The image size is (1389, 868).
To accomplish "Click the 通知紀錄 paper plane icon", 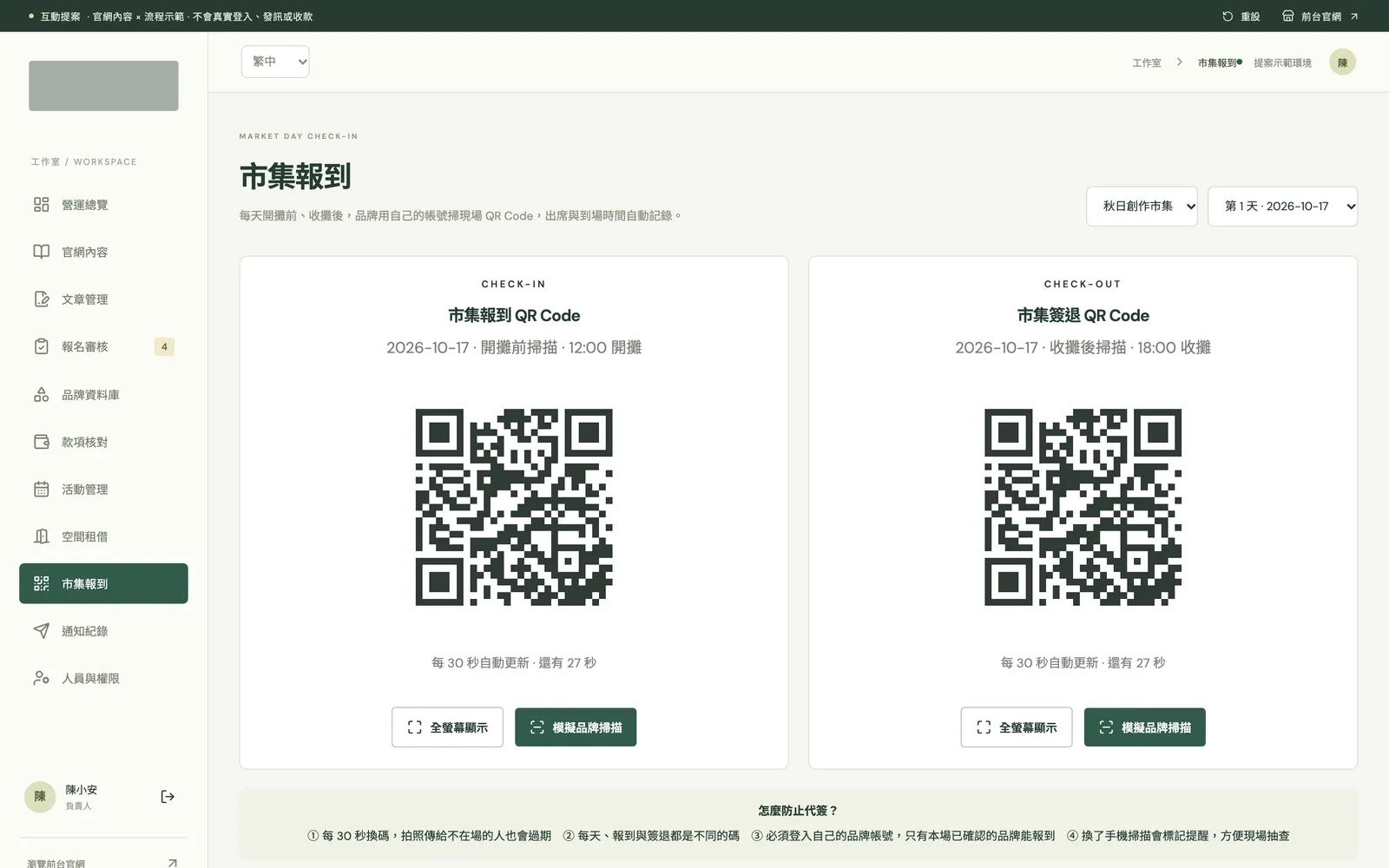I will 41,631.
